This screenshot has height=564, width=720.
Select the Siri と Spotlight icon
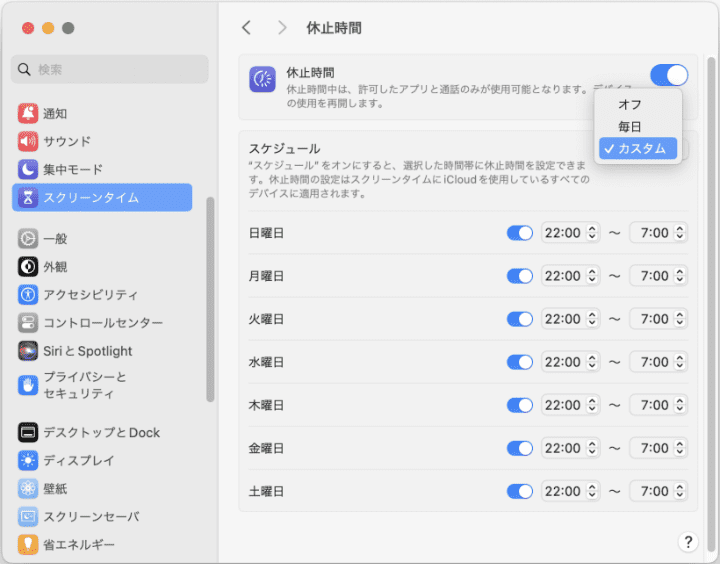click(x=28, y=351)
